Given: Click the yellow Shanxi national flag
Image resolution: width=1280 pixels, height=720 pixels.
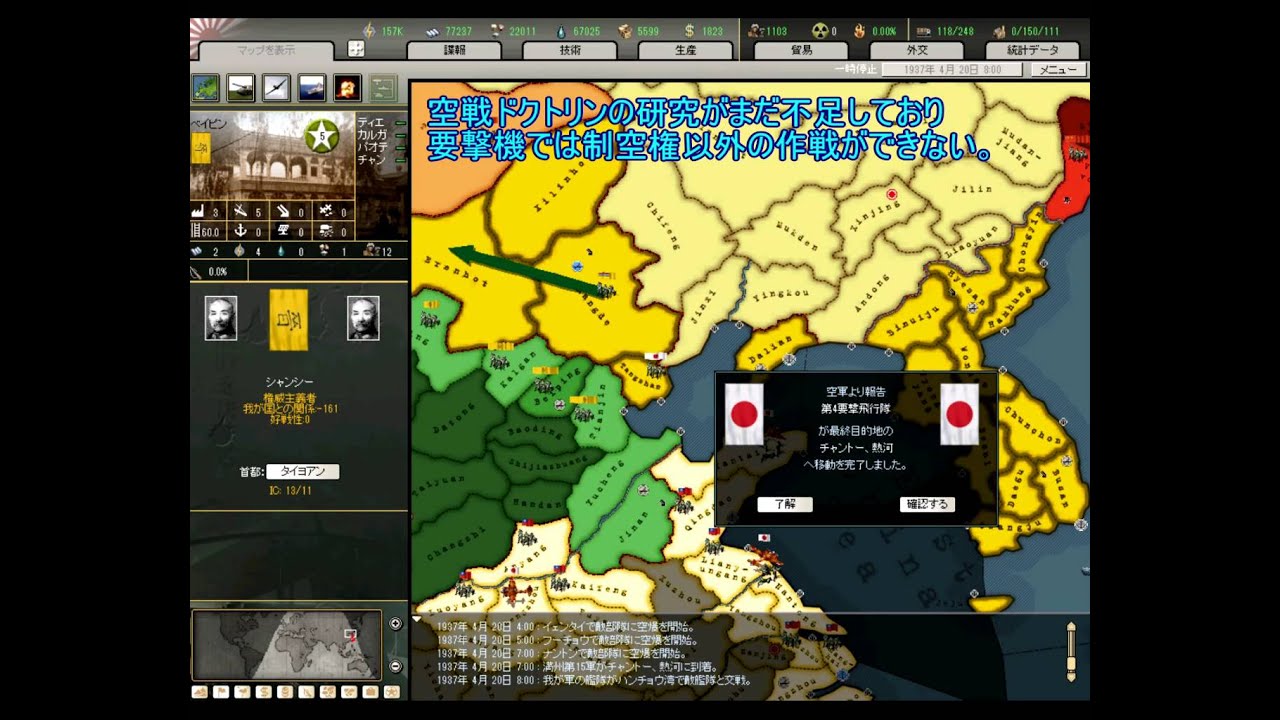Looking at the screenshot, I should 289,320.
